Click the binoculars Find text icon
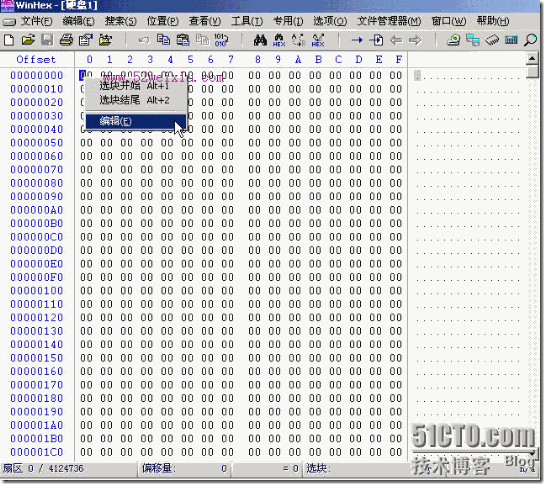This screenshot has height=484, width=544. (x=260, y=40)
